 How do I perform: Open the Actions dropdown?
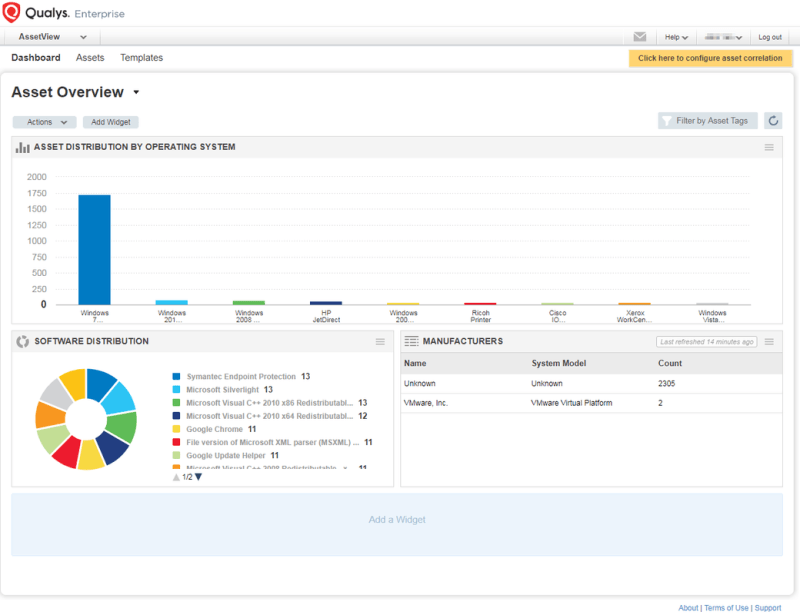point(45,122)
